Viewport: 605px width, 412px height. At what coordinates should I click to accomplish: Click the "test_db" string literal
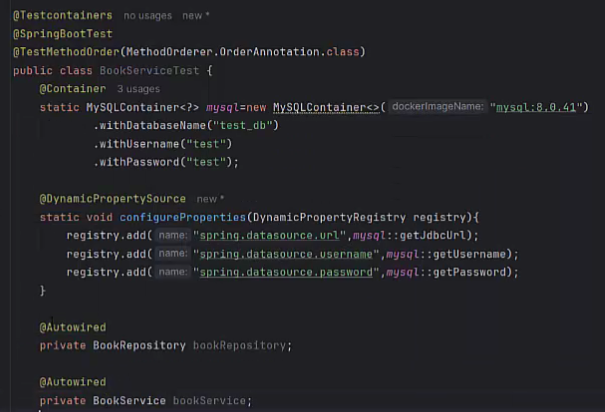tap(243, 125)
